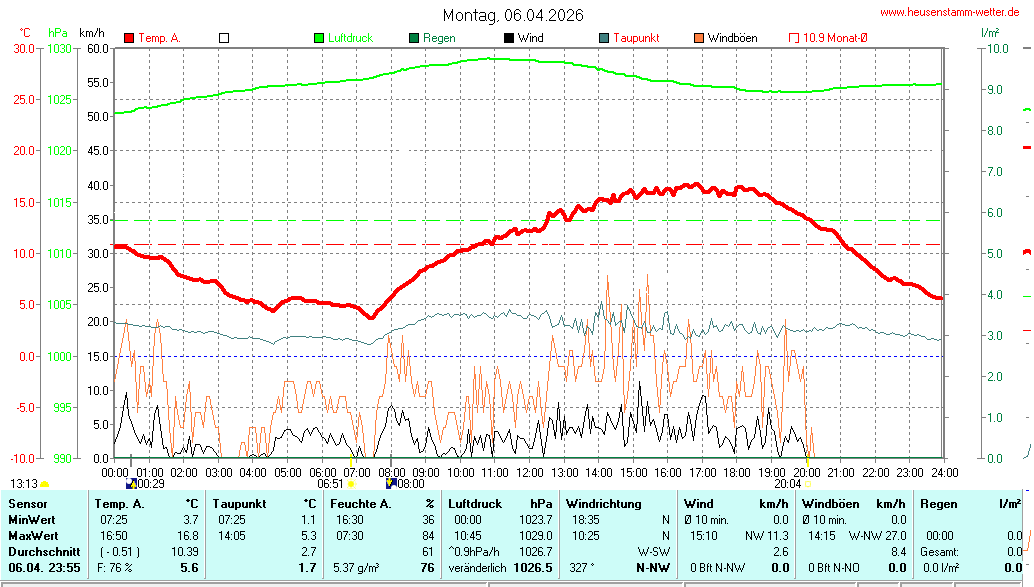Click the chart title Montag, 06.04.2026
The height and width of the screenshot is (587, 1034).
pos(514,15)
